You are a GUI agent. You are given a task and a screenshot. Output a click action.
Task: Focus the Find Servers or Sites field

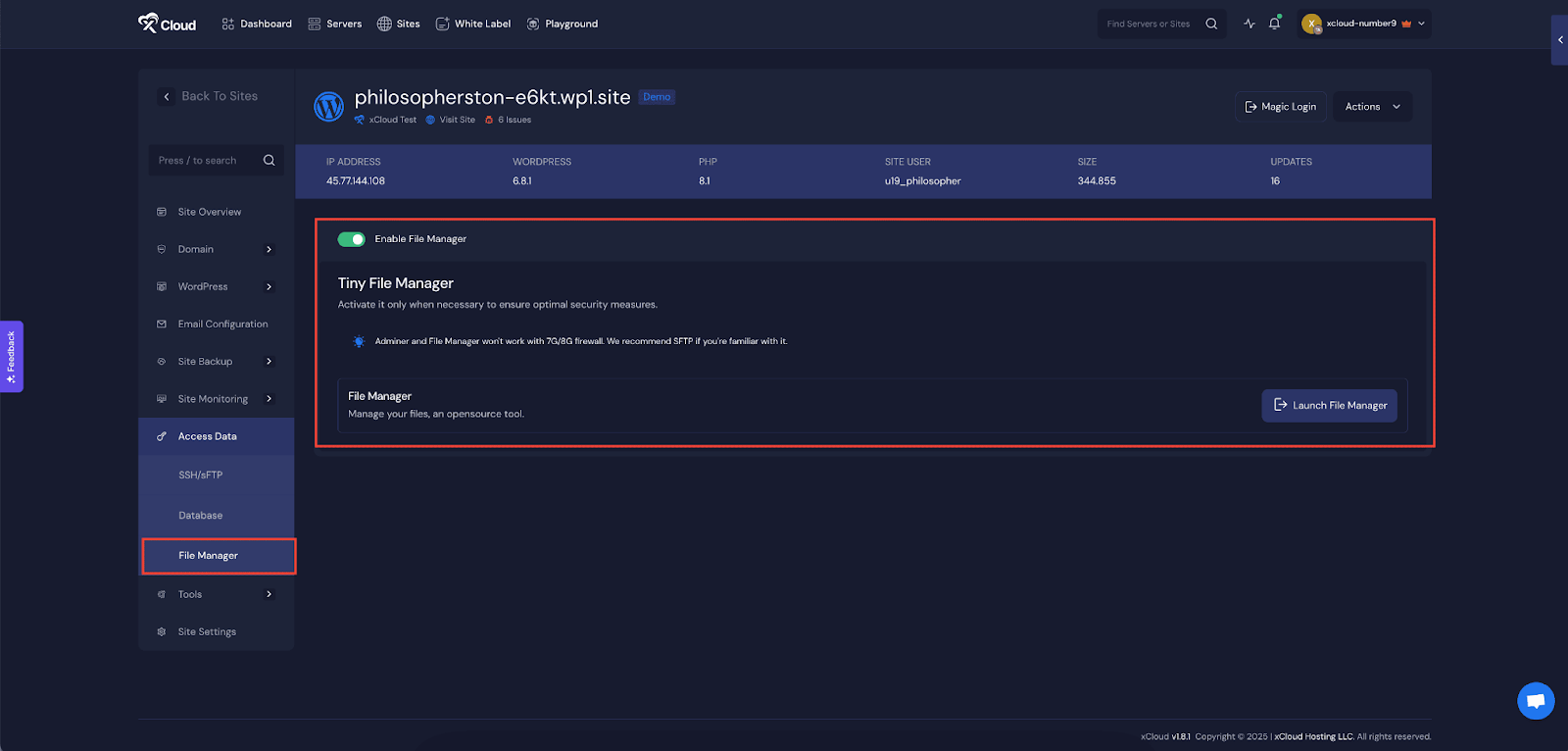tap(1149, 24)
